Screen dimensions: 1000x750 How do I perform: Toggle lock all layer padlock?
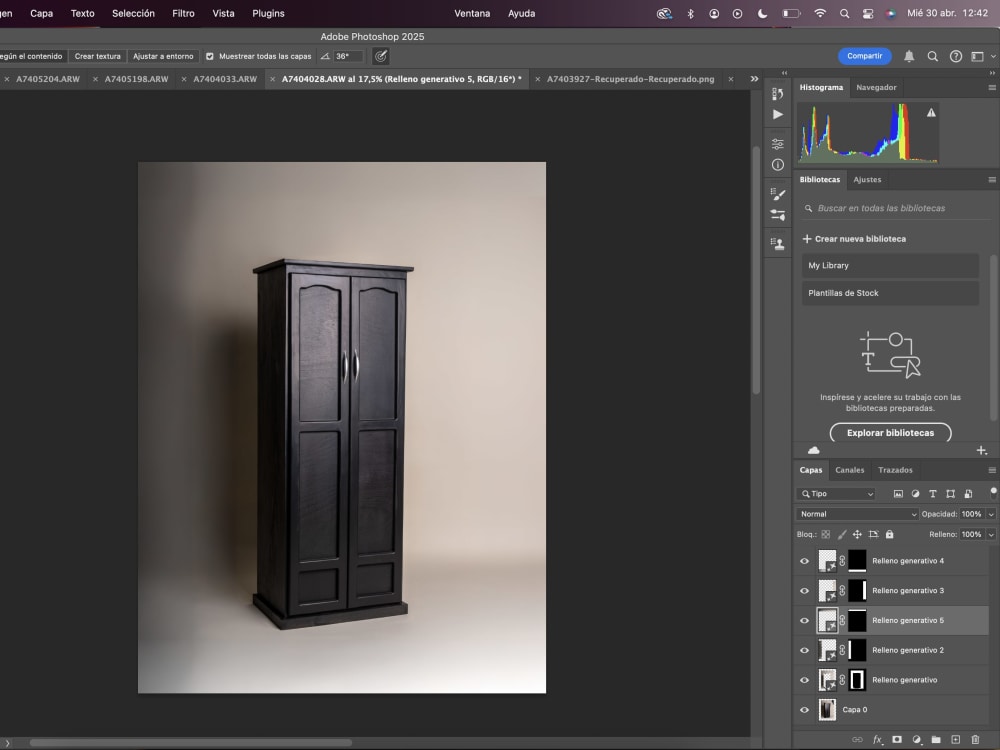tap(890, 534)
